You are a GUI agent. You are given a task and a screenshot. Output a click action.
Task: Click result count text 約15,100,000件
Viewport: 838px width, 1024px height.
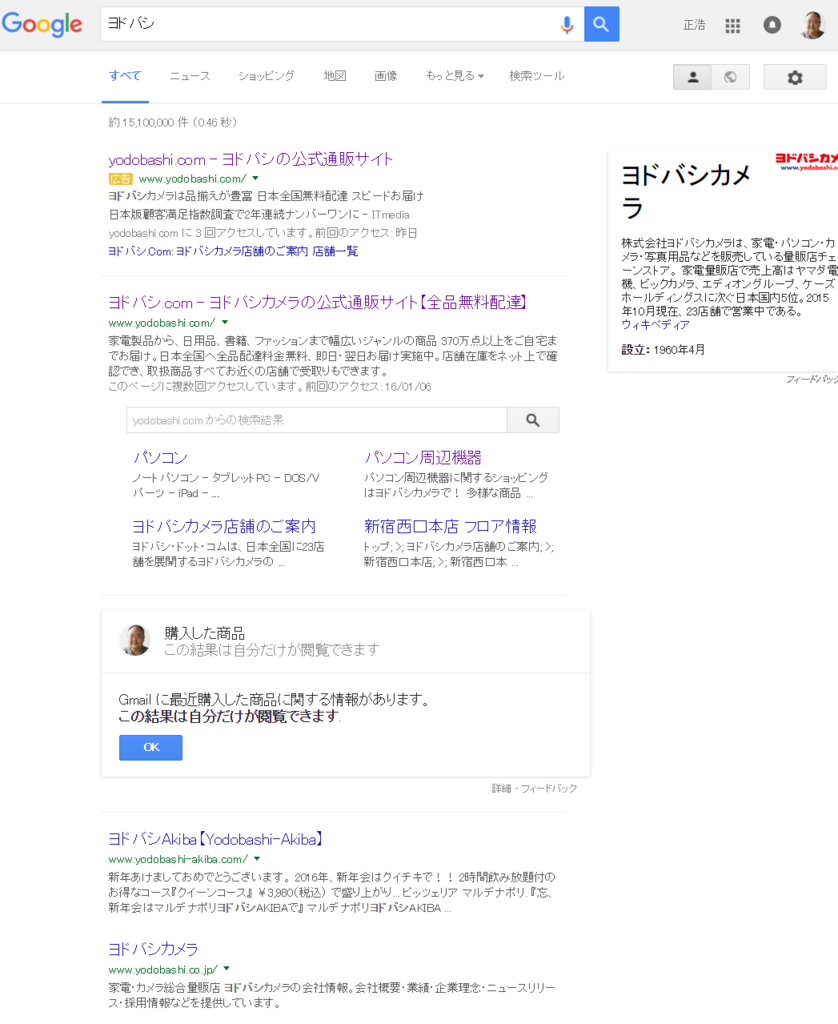tap(148, 122)
